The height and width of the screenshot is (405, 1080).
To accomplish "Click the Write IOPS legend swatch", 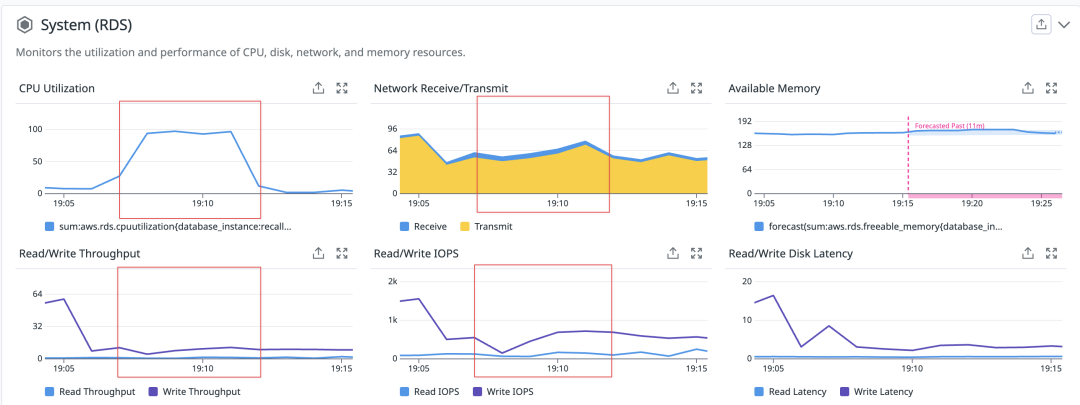I will [x=476, y=391].
